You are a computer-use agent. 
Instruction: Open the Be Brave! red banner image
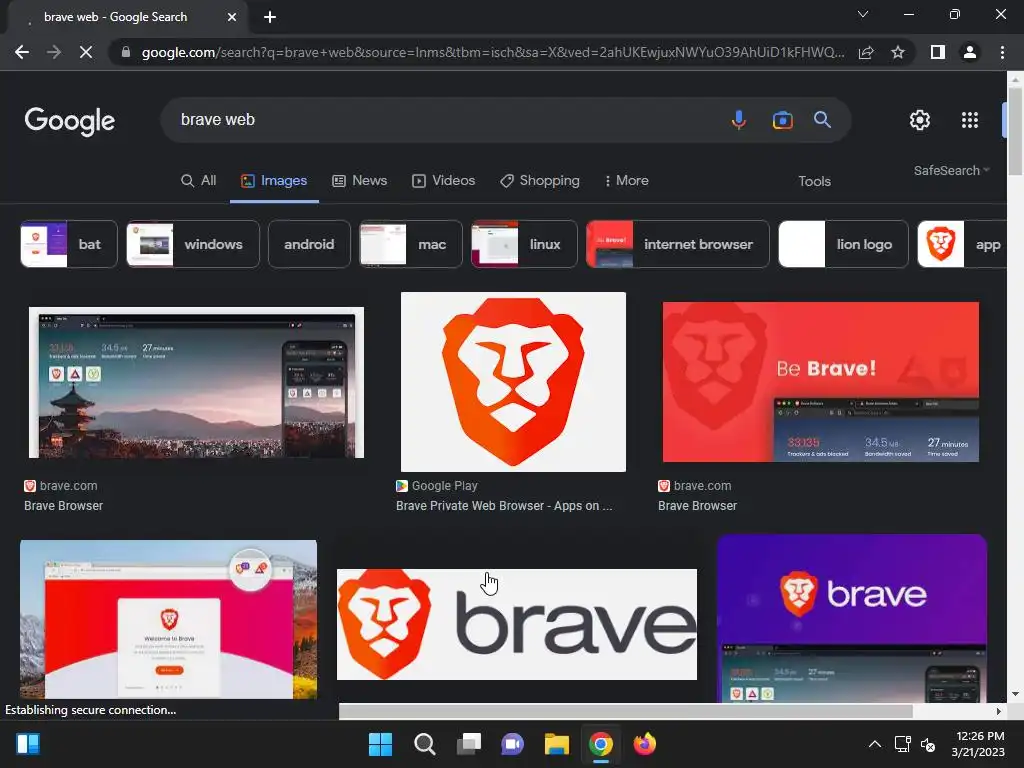click(x=820, y=381)
